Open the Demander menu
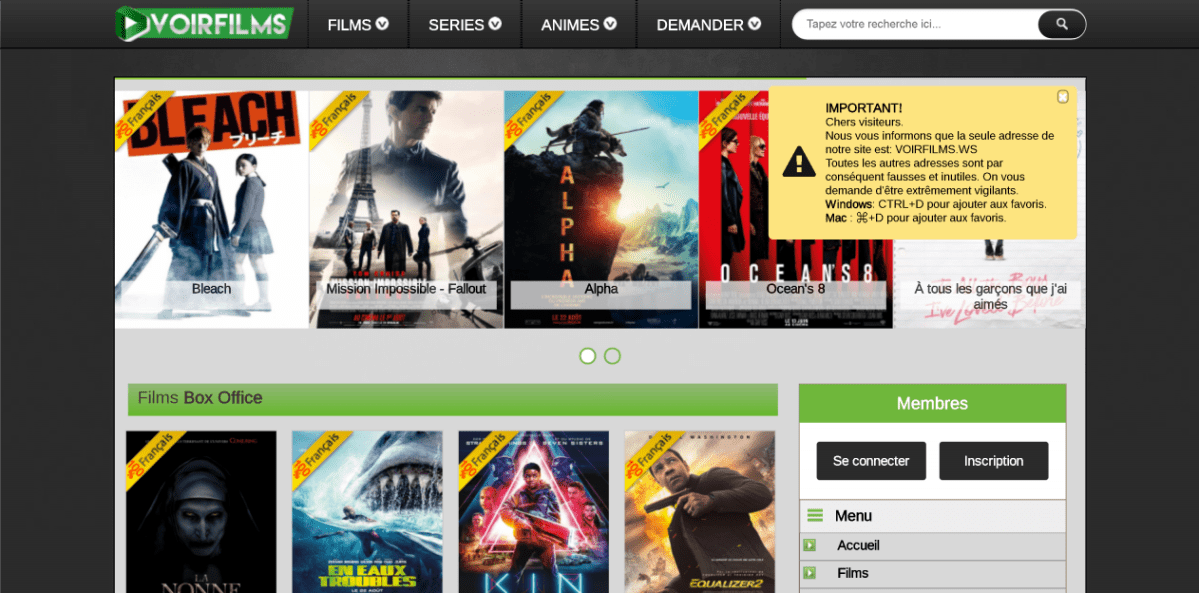This screenshot has width=1199, height=593. coord(708,25)
